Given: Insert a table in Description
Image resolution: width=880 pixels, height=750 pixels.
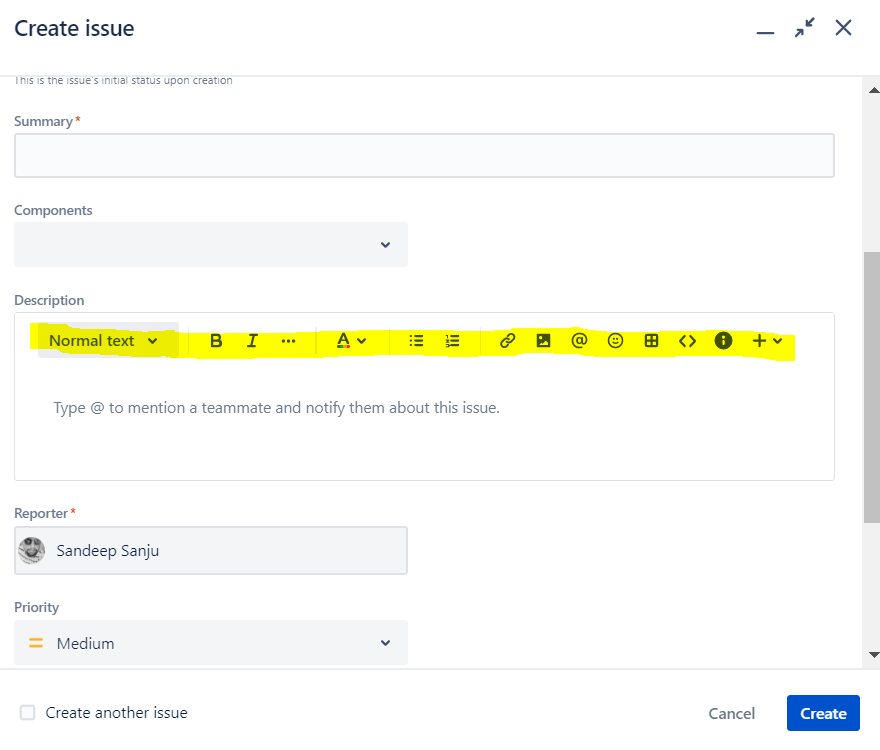Looking at the screenshot, I should click(x=652, y=341).
